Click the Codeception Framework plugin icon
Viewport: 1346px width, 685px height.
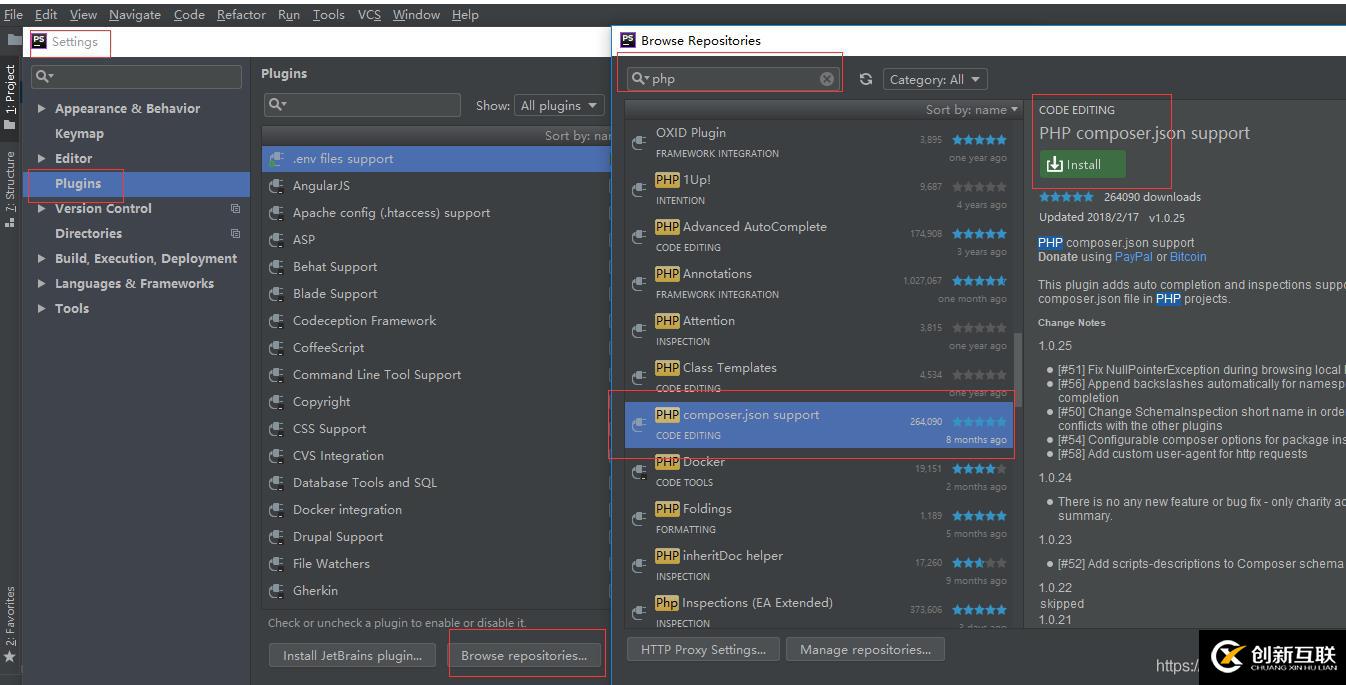[277, 321]
